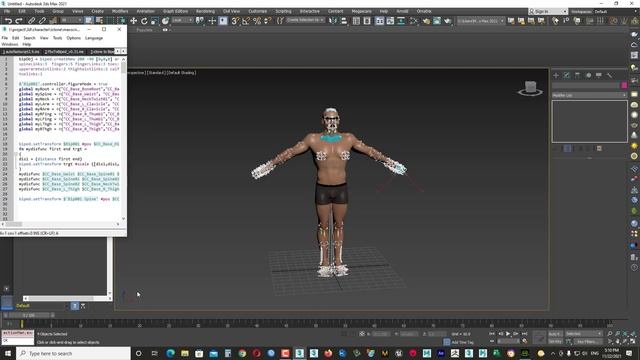This screenshot has height=360, width=640.
Task: Open the Scripting menu
Action: (283, 11)
